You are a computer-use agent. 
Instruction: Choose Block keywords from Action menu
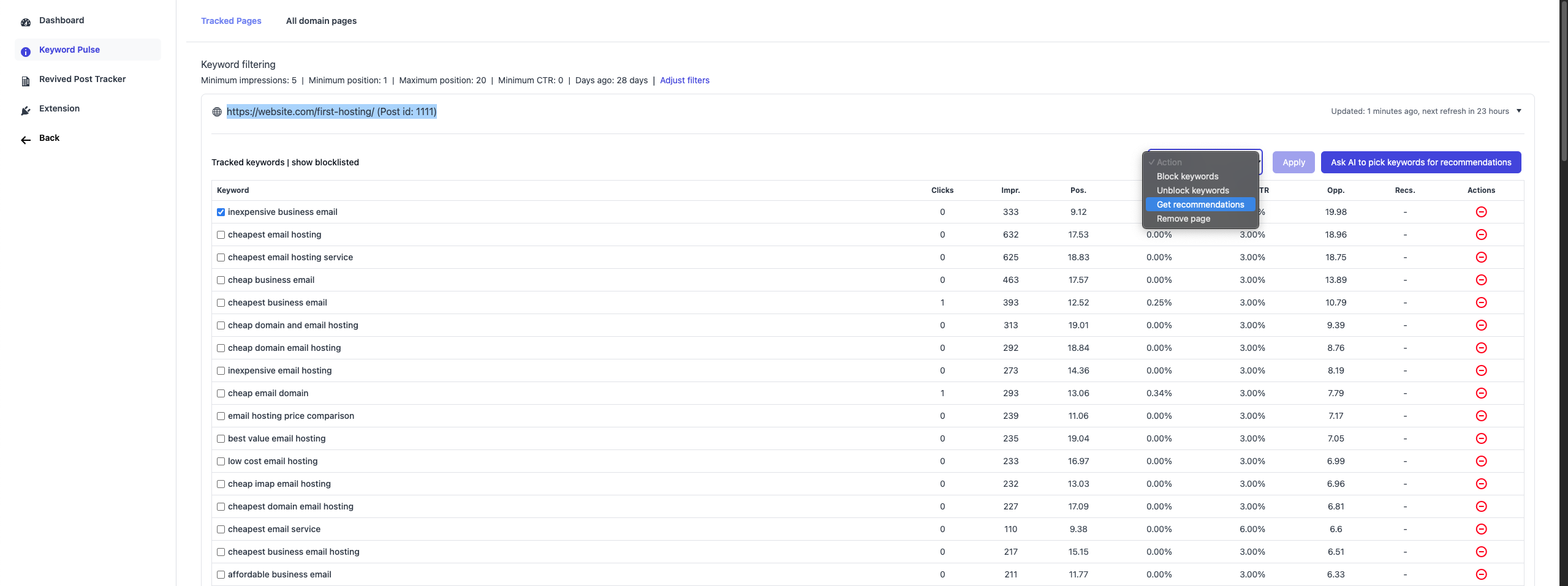[x=1200, y=176]
